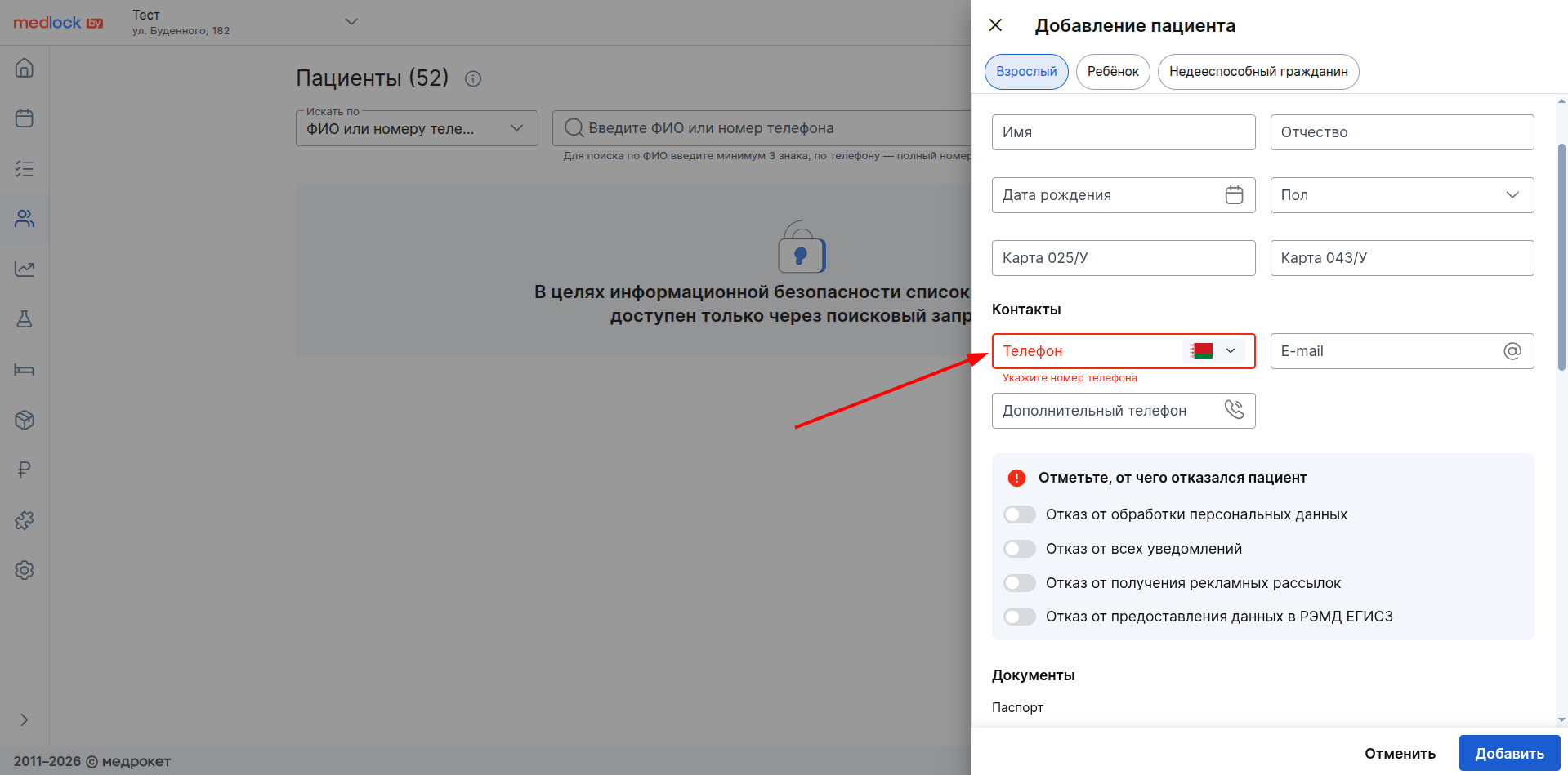Click the date of birth calendar icon

tap(1234, 195)
